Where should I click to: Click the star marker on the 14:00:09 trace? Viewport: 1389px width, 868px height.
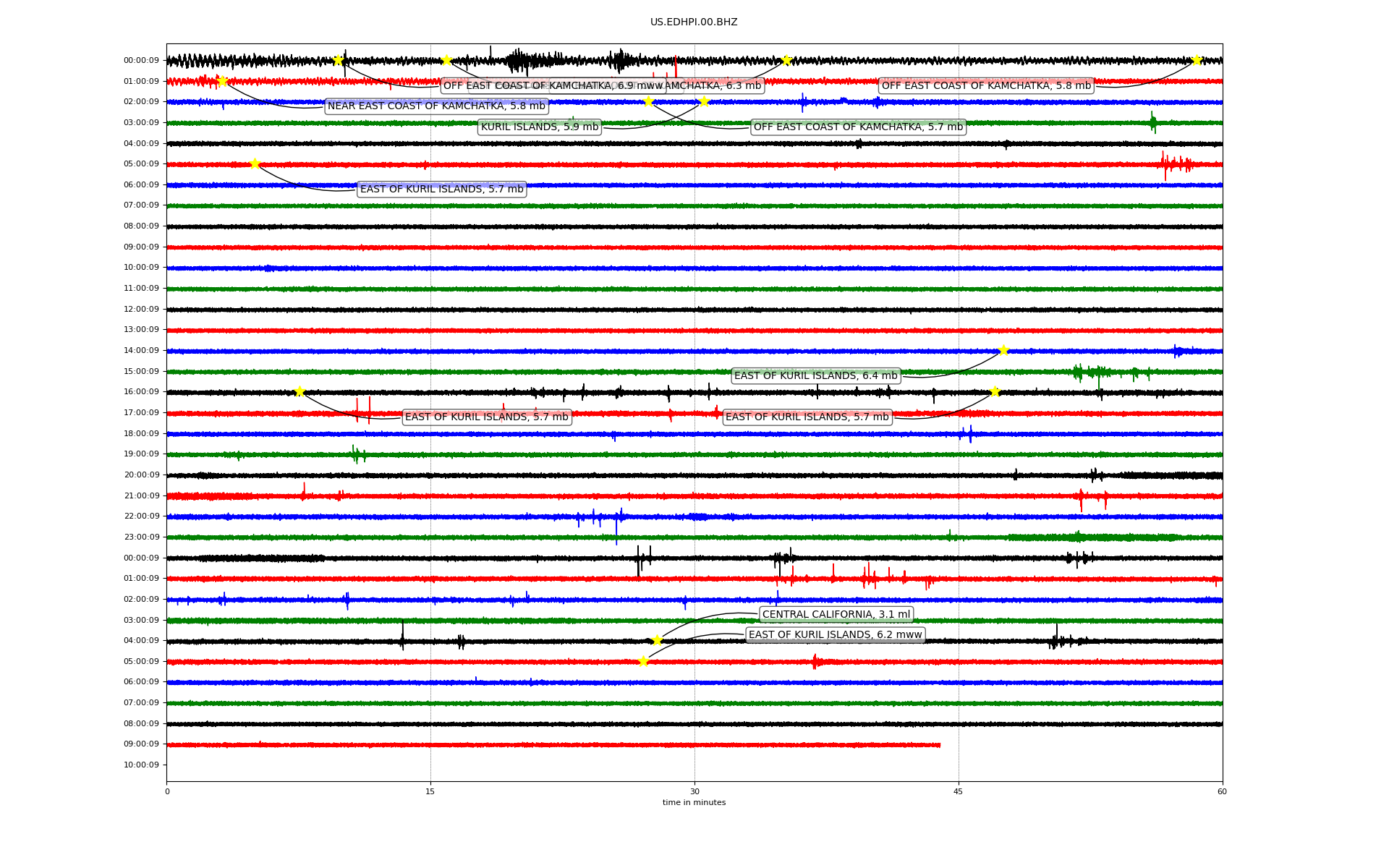click(x=1003, y=350)
